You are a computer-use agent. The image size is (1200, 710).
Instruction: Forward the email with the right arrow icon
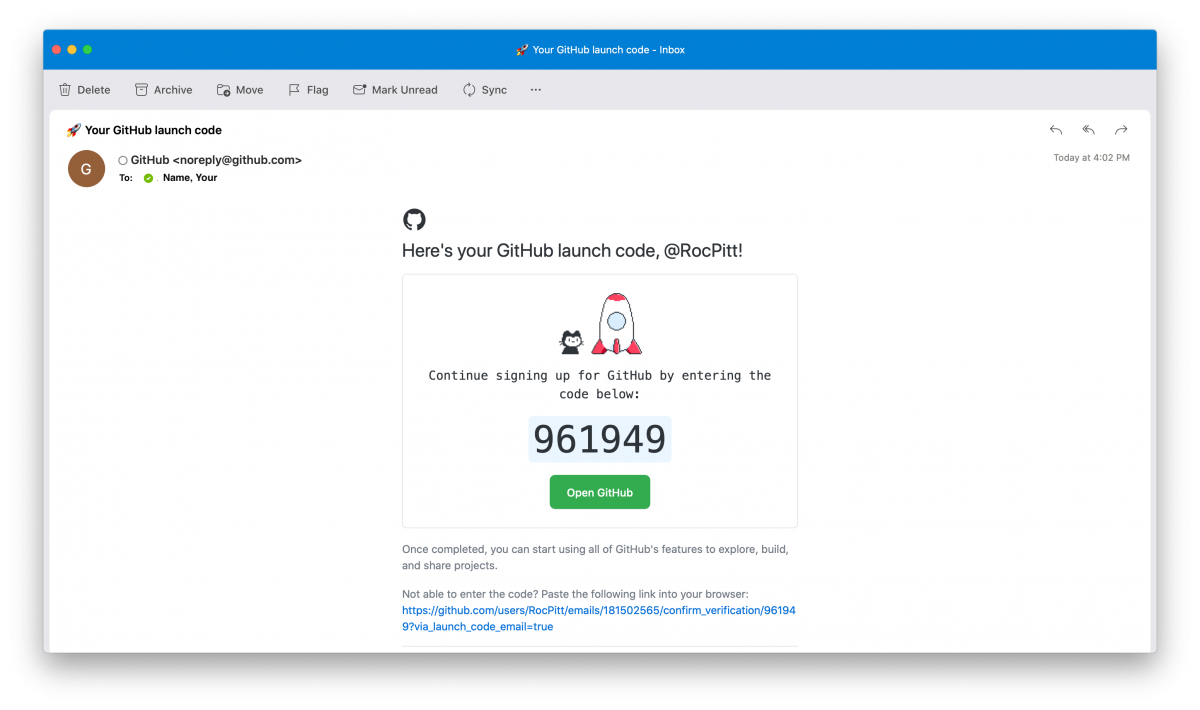(x=1121, y=130)
